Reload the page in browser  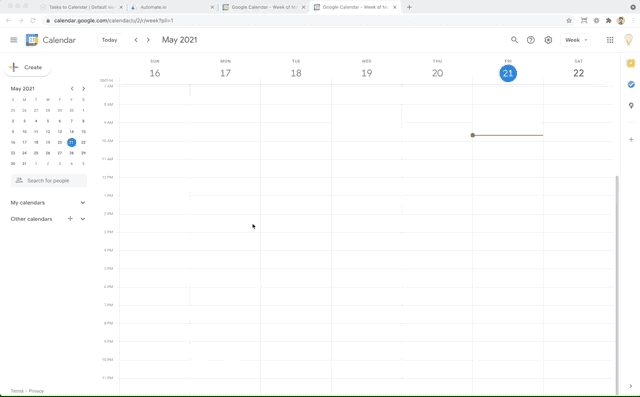click(33, 20)
